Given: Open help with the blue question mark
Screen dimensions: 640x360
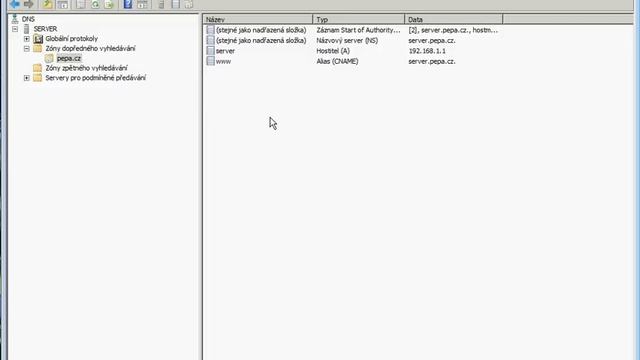Looking at the screenshot, I should click(x=128, y=4).
